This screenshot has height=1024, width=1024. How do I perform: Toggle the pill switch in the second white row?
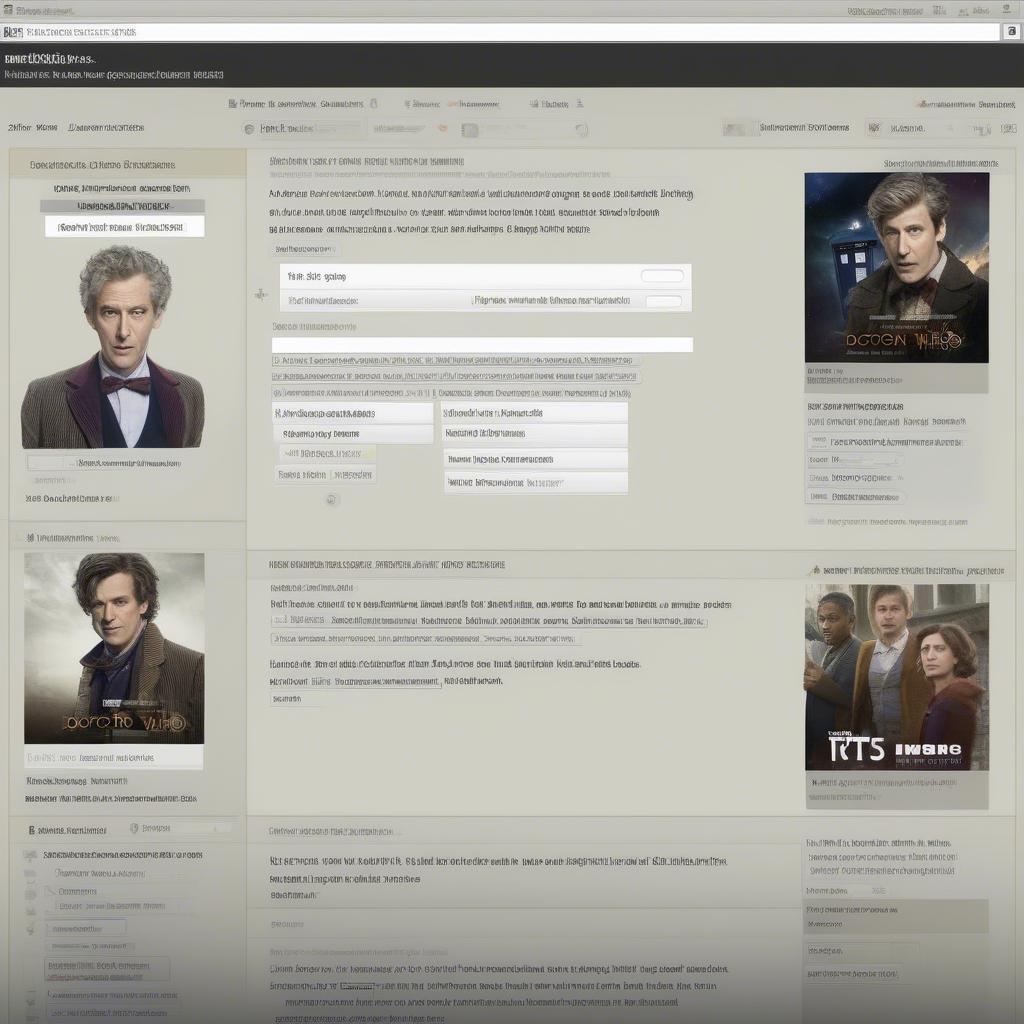662,300
